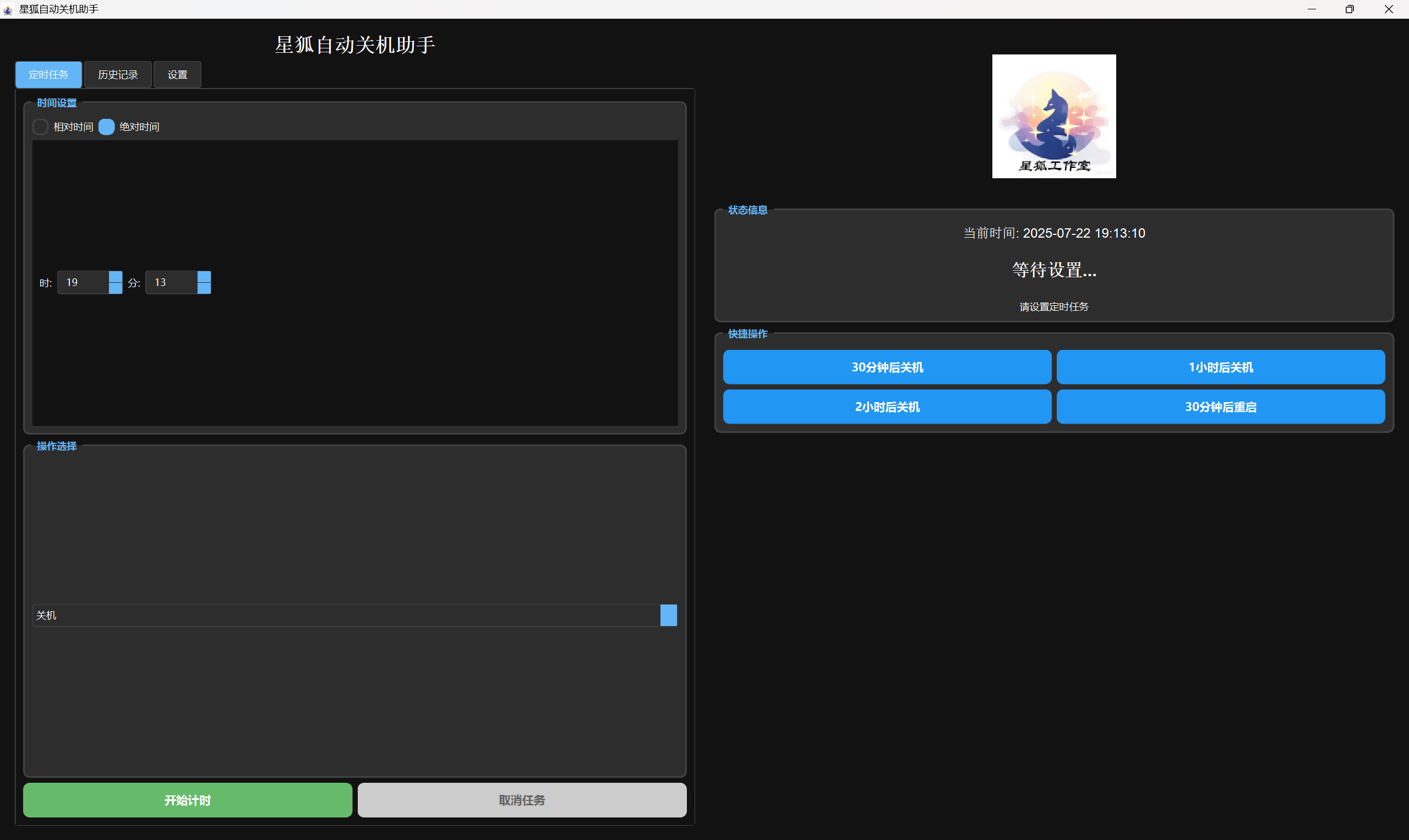Increase the hour value with the up stepper
This screenshot has height=840, width=1409.
[115, 277]
